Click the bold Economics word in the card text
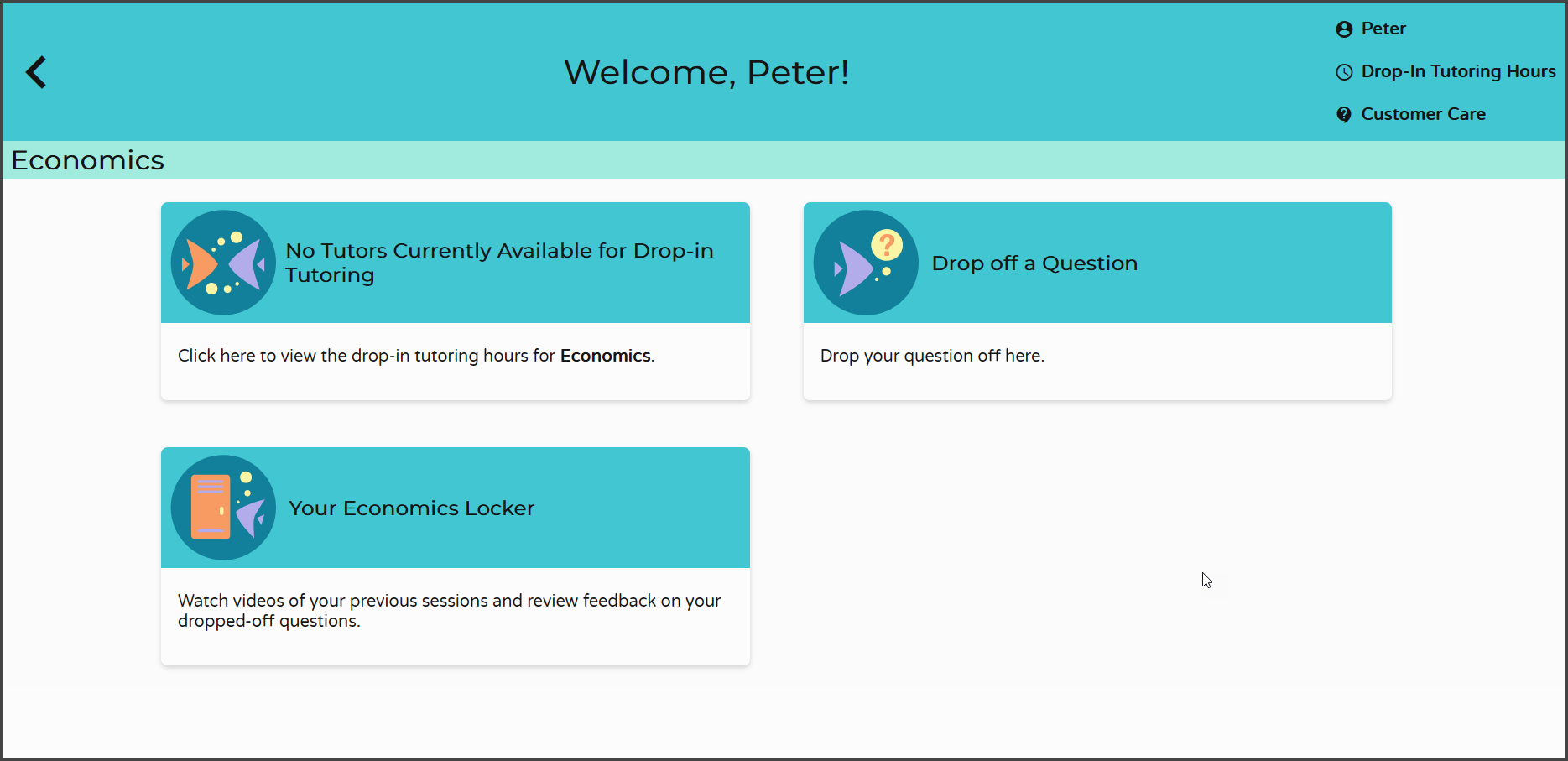Viewport: 1568px width, 761px height. coord(605,355)
